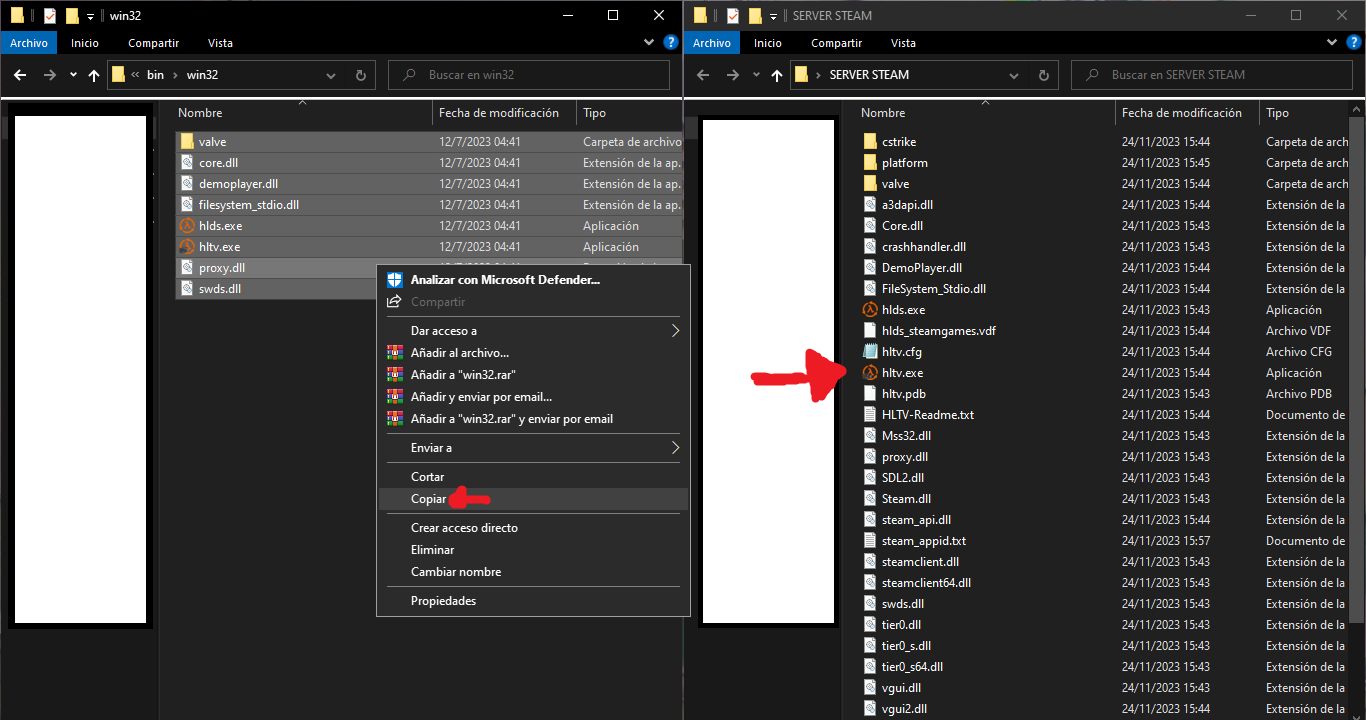This screenshot has width=1366, height=720.
Task: Open recent locations dropdown in SERVER STEAM
Action: point(756,75)
